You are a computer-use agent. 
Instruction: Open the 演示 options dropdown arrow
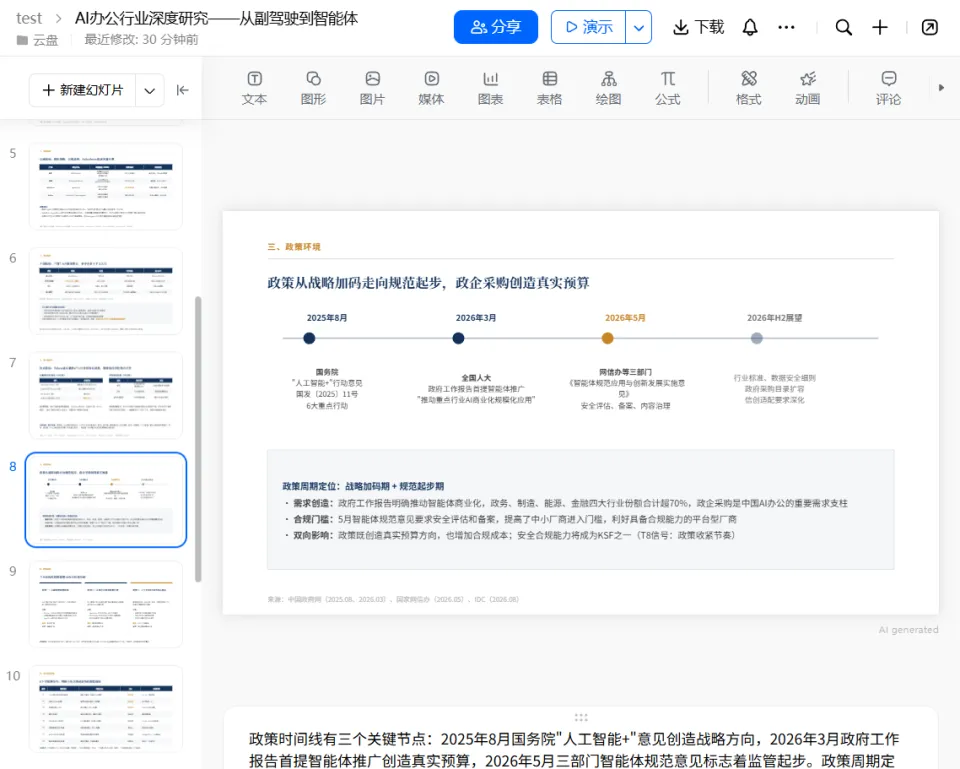click(639, 27)
